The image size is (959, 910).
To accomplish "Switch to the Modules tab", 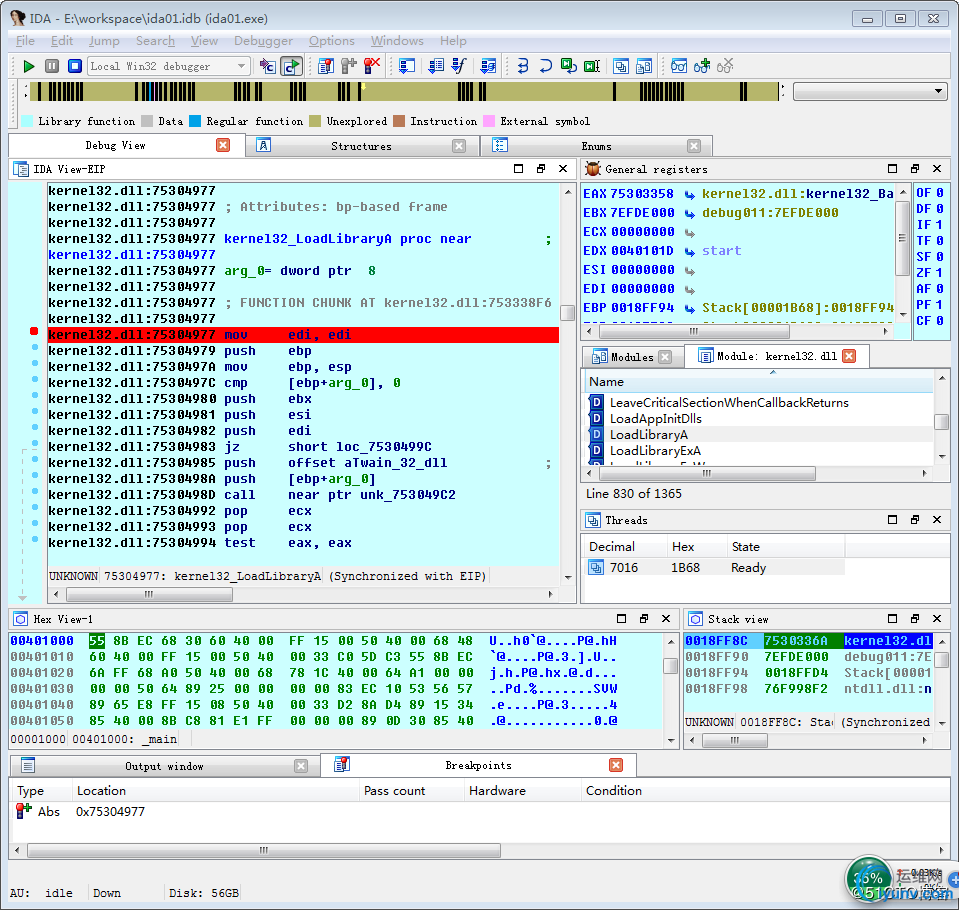I will coord(632,357).
